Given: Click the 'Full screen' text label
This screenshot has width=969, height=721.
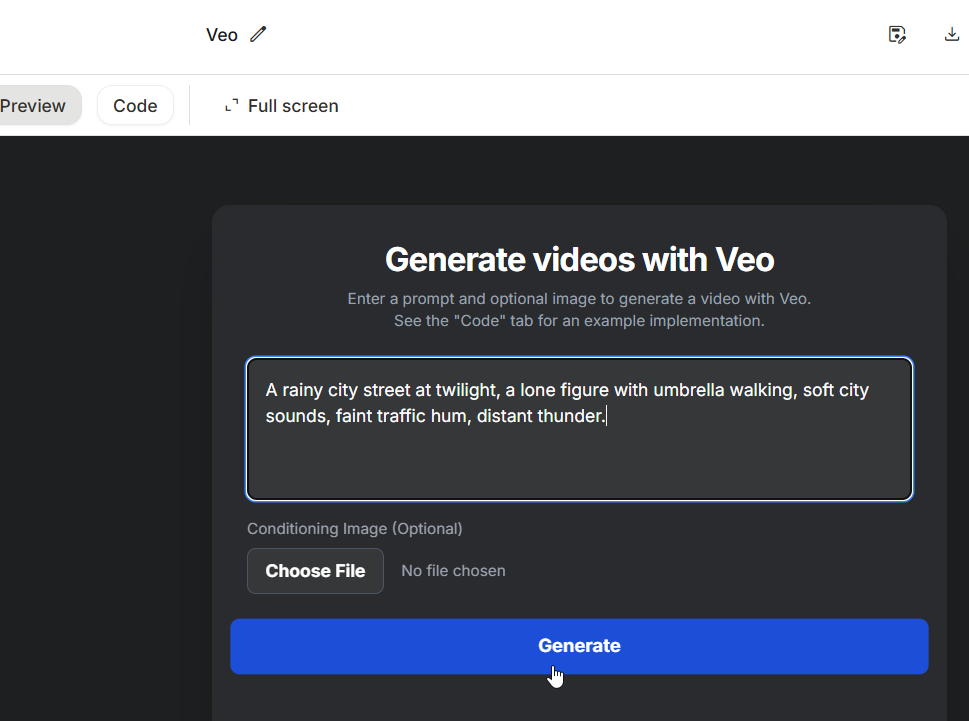Looking at the screenshot, I should coord(293,106).
